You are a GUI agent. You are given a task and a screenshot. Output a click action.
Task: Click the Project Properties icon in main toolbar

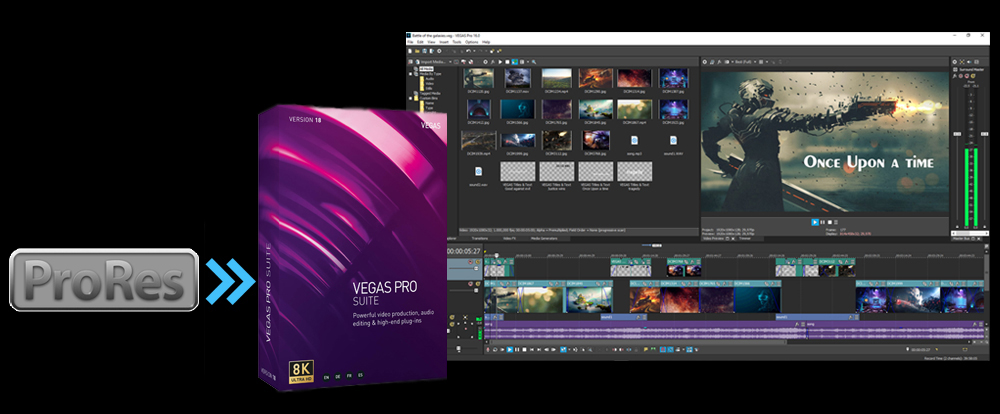point(439,51)
